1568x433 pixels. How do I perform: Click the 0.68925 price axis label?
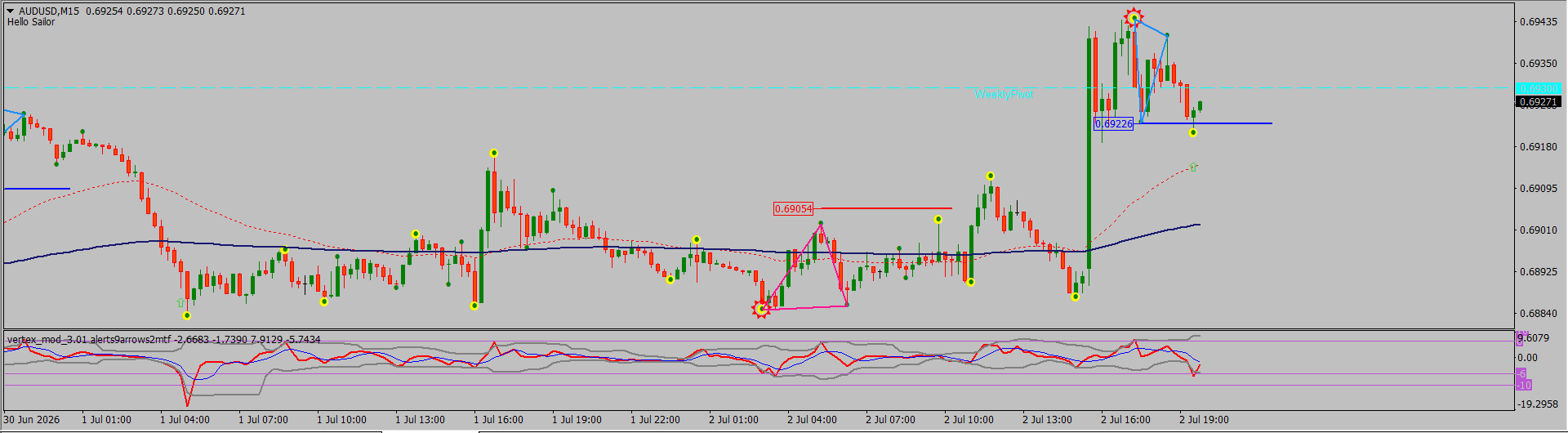(x=1538, y=272)
